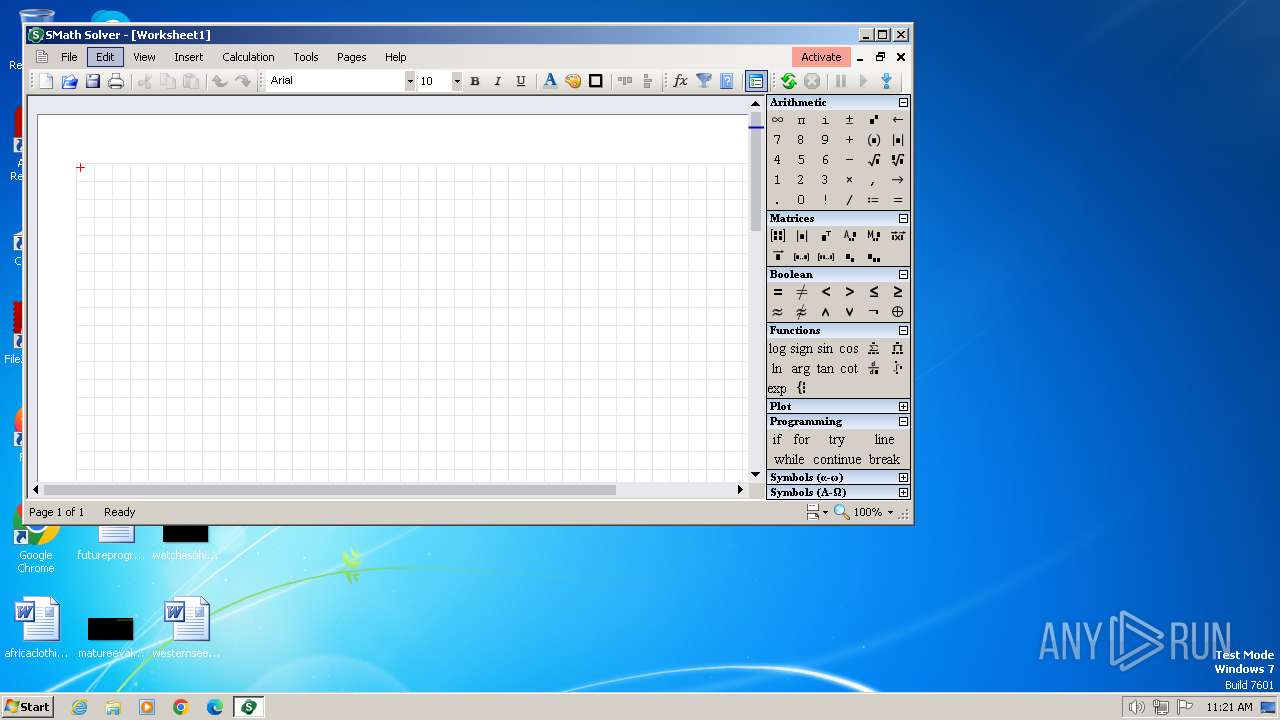Insert the less-or-equal Boolean operator
This screenshot has width=1280, height=720.
tap(873, 292)
